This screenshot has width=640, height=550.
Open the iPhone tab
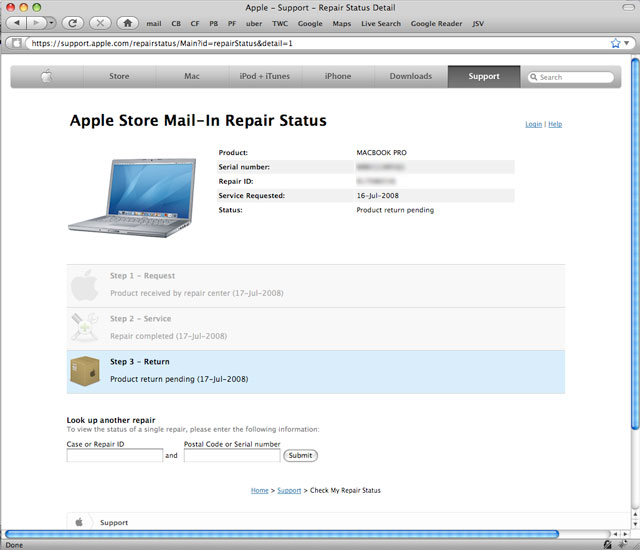coord(338,76)
